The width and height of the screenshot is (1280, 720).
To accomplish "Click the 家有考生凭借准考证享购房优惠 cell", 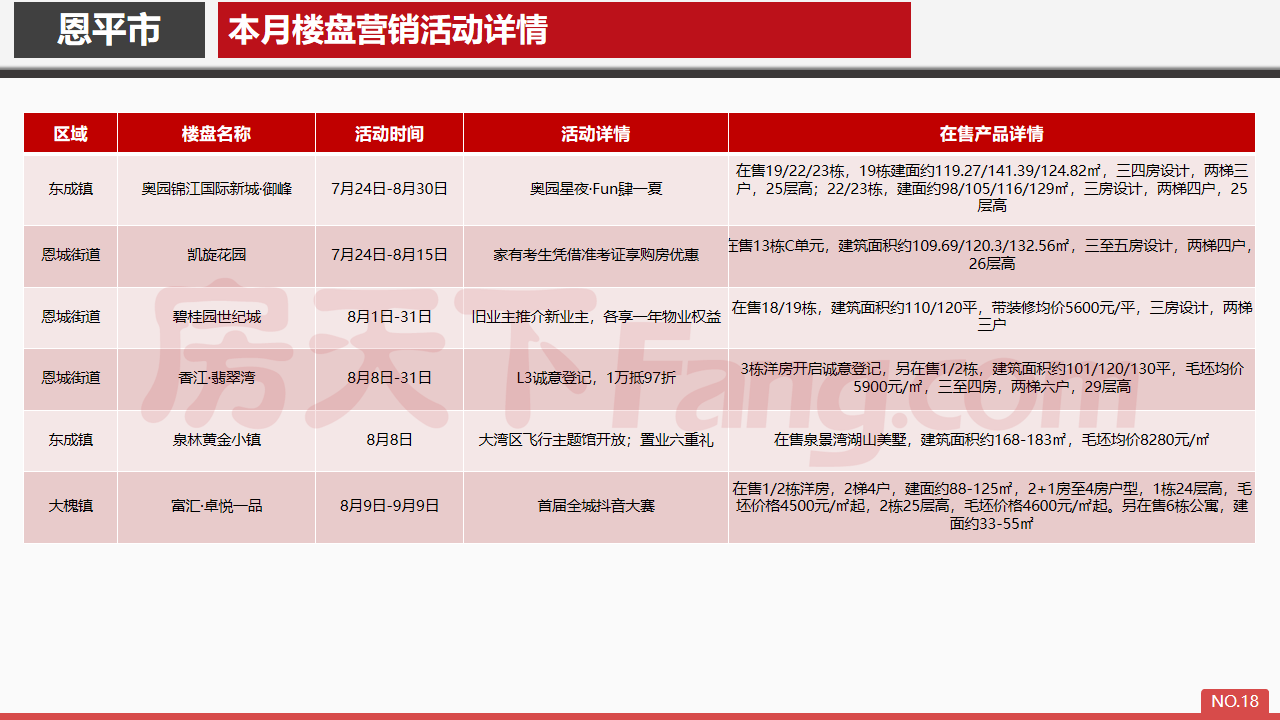I will click(596, 255).
